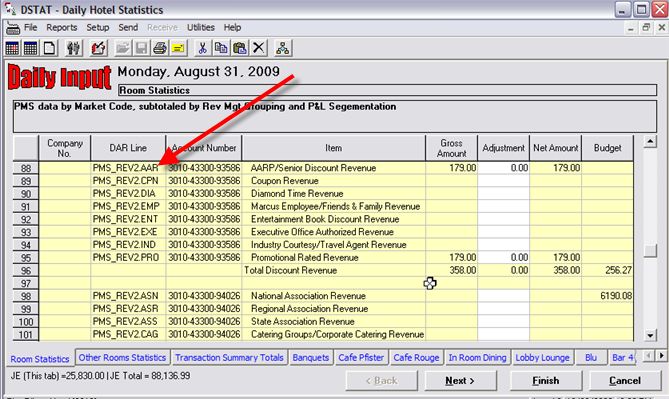Image resolution: width=669 pixels, height=399 pixels.
Task: Click the Cancel button
Action: 625,381
